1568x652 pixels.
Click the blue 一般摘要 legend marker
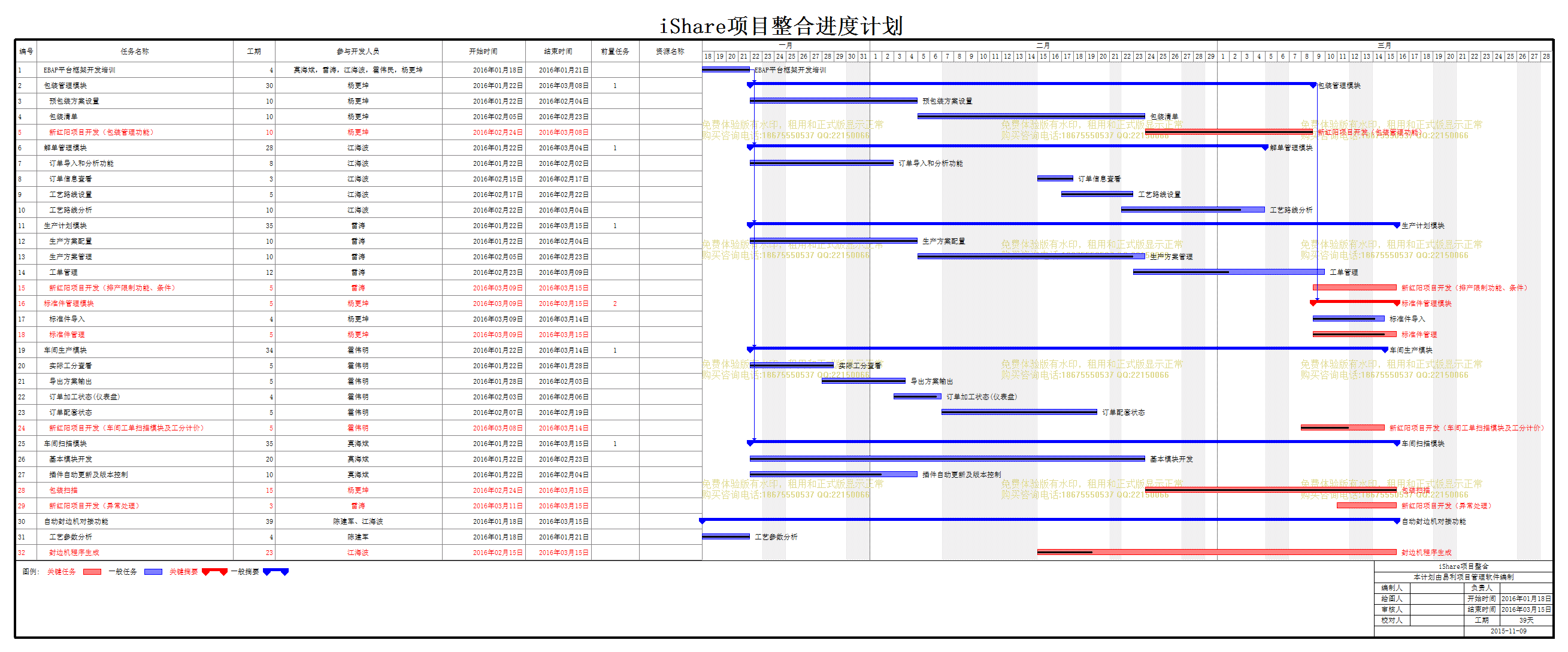(x=276, y=572)
